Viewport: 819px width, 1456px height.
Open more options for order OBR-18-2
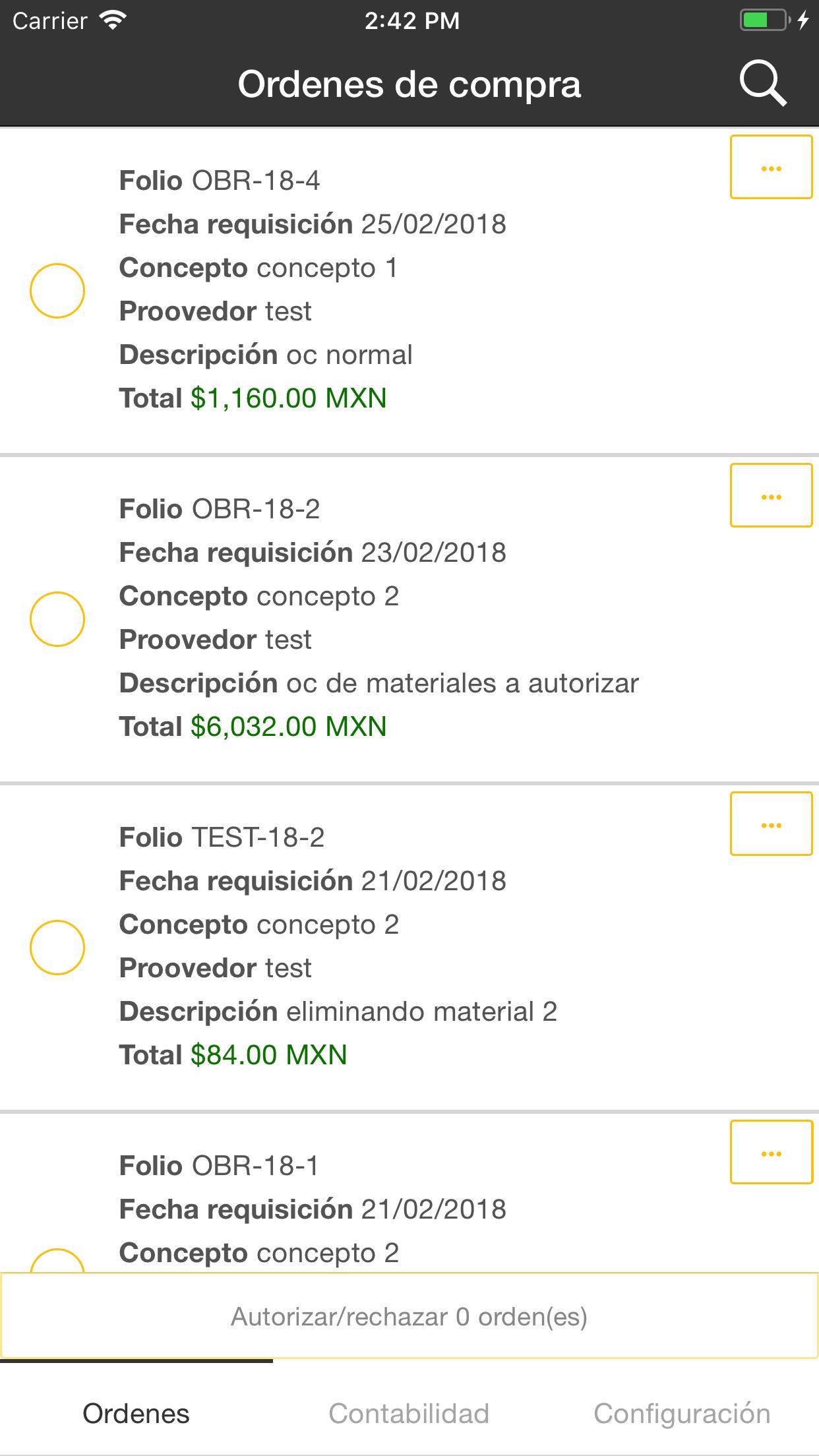coord(770,495)
